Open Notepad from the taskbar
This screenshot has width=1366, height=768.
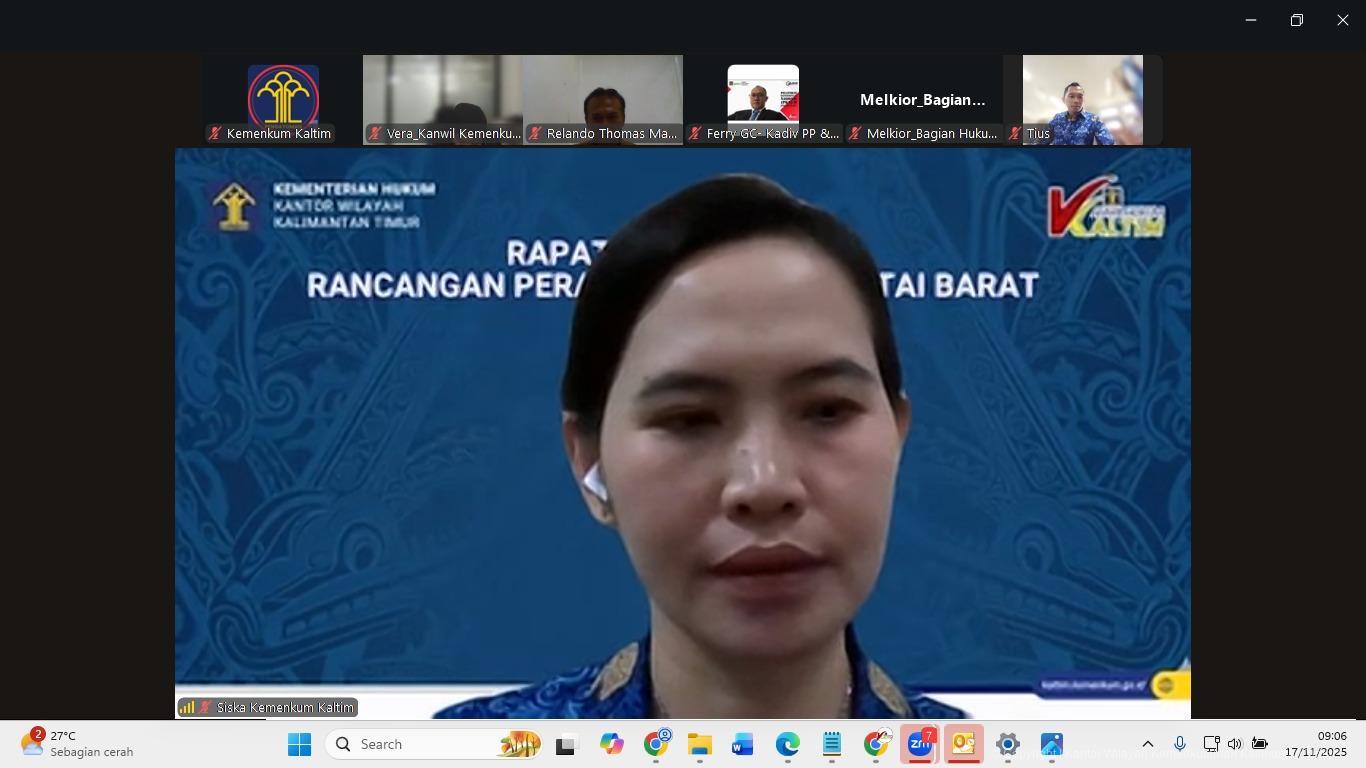click(831, 744)
